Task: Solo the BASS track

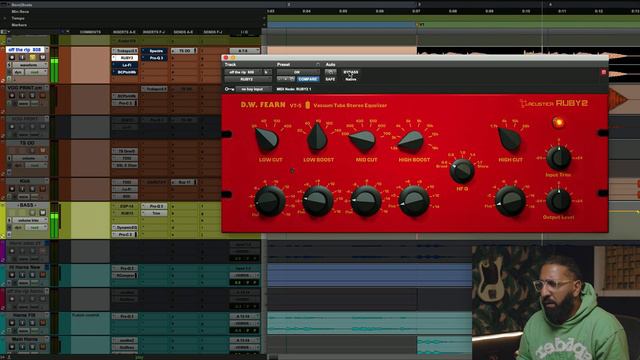Action: point(32,213)
